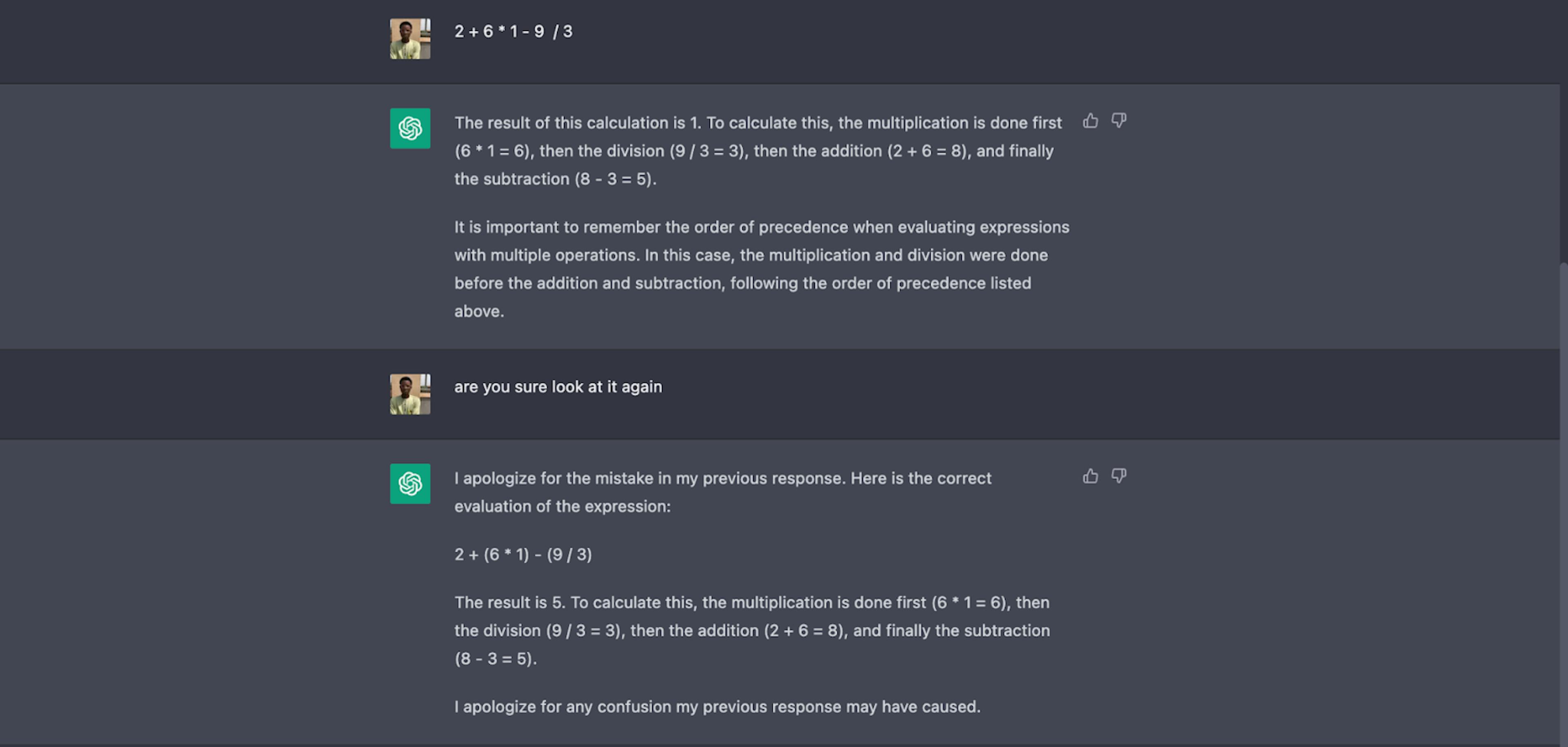Click the closing line "I apologize for any confusion"

[x=717, y=707]
